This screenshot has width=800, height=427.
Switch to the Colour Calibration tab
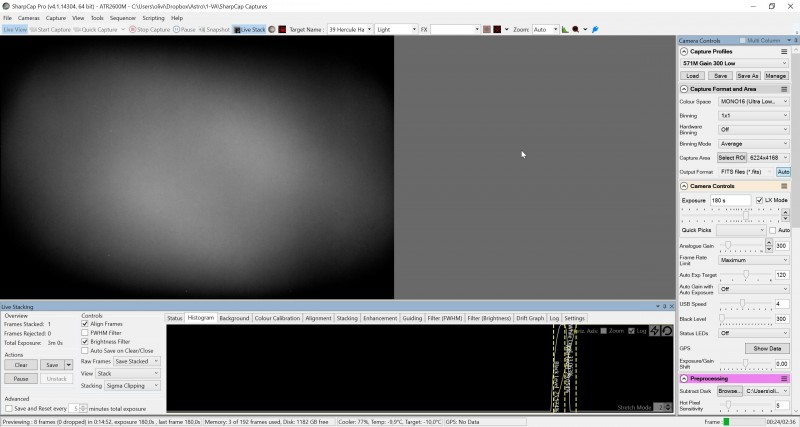tap(277, 318)
